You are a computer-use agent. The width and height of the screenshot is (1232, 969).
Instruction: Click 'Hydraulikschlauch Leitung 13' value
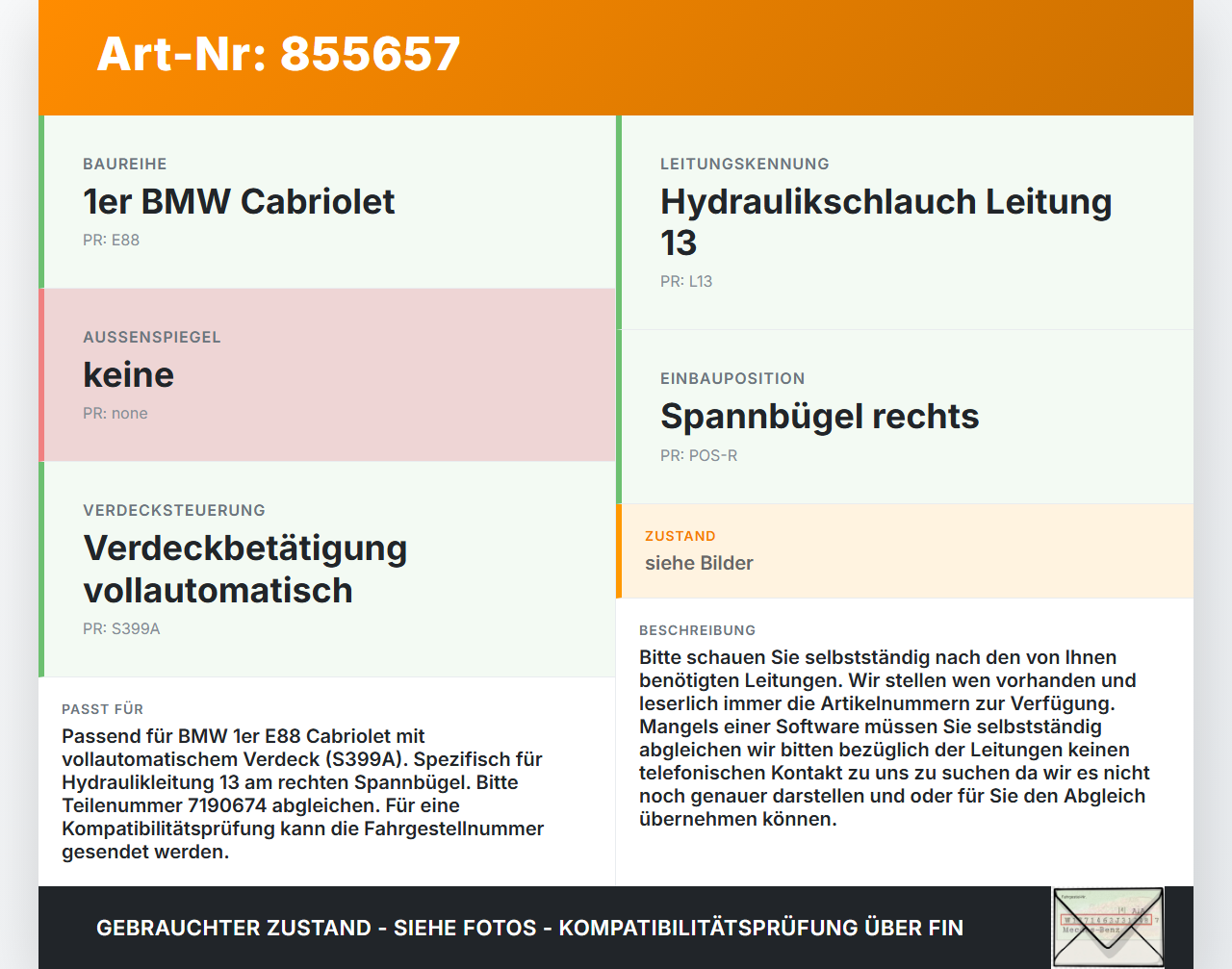pyautogui.click(x=886, y=221)
